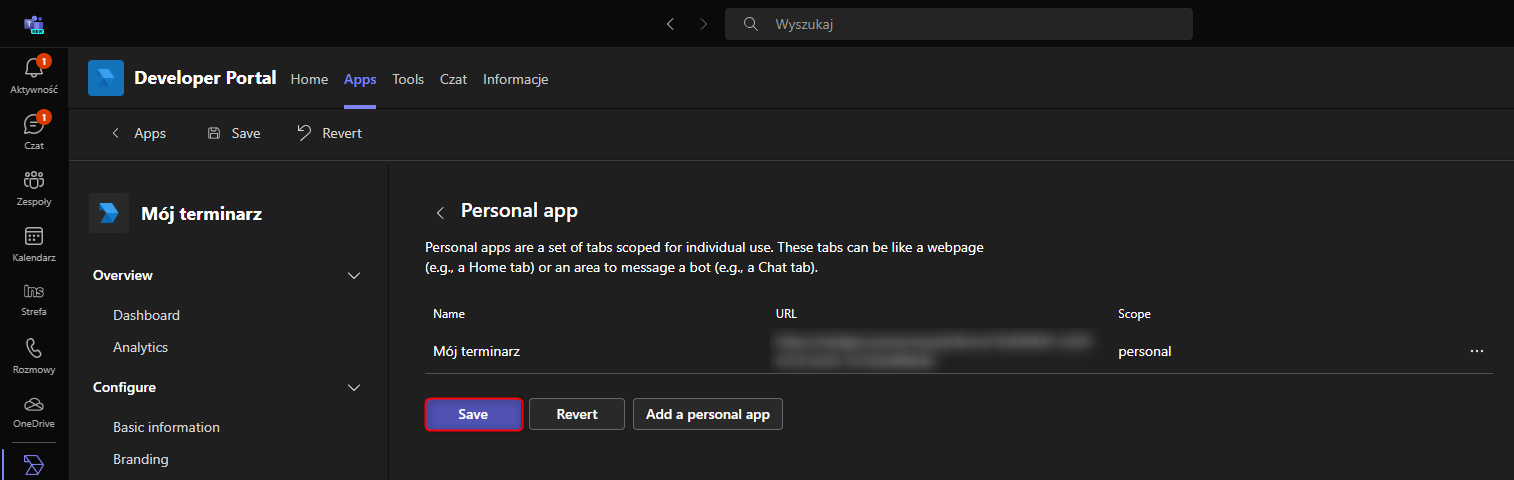Open more options for Mój terminarz row
1514x480 pixels.
click(x=1476, y=352)
